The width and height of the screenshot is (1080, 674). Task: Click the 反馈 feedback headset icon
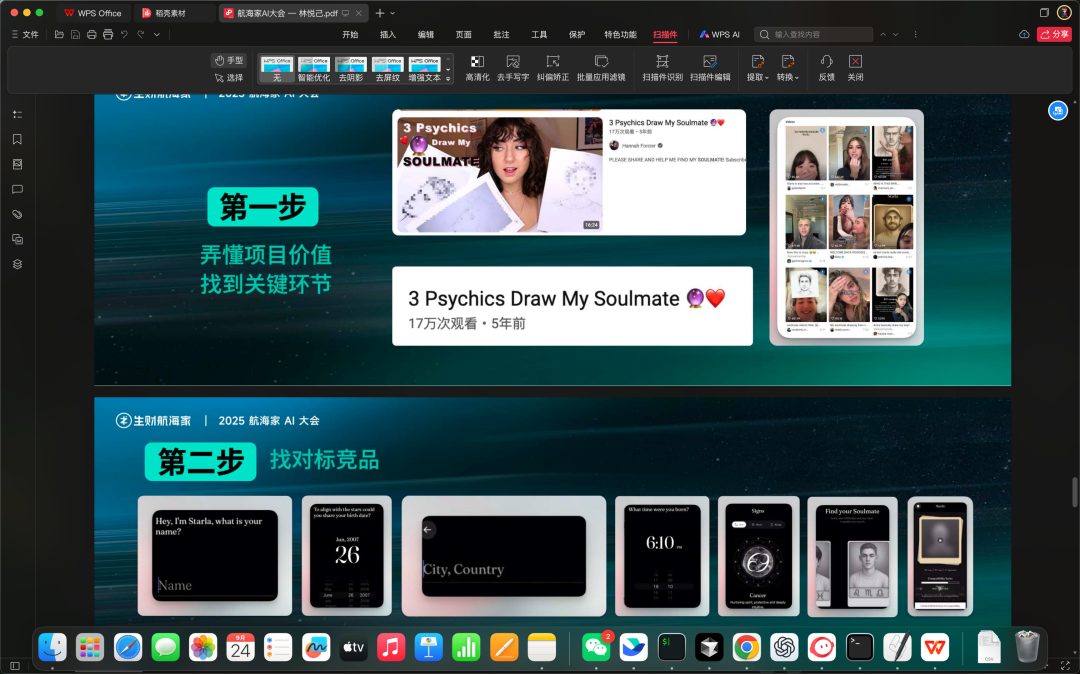pos(826,68)
